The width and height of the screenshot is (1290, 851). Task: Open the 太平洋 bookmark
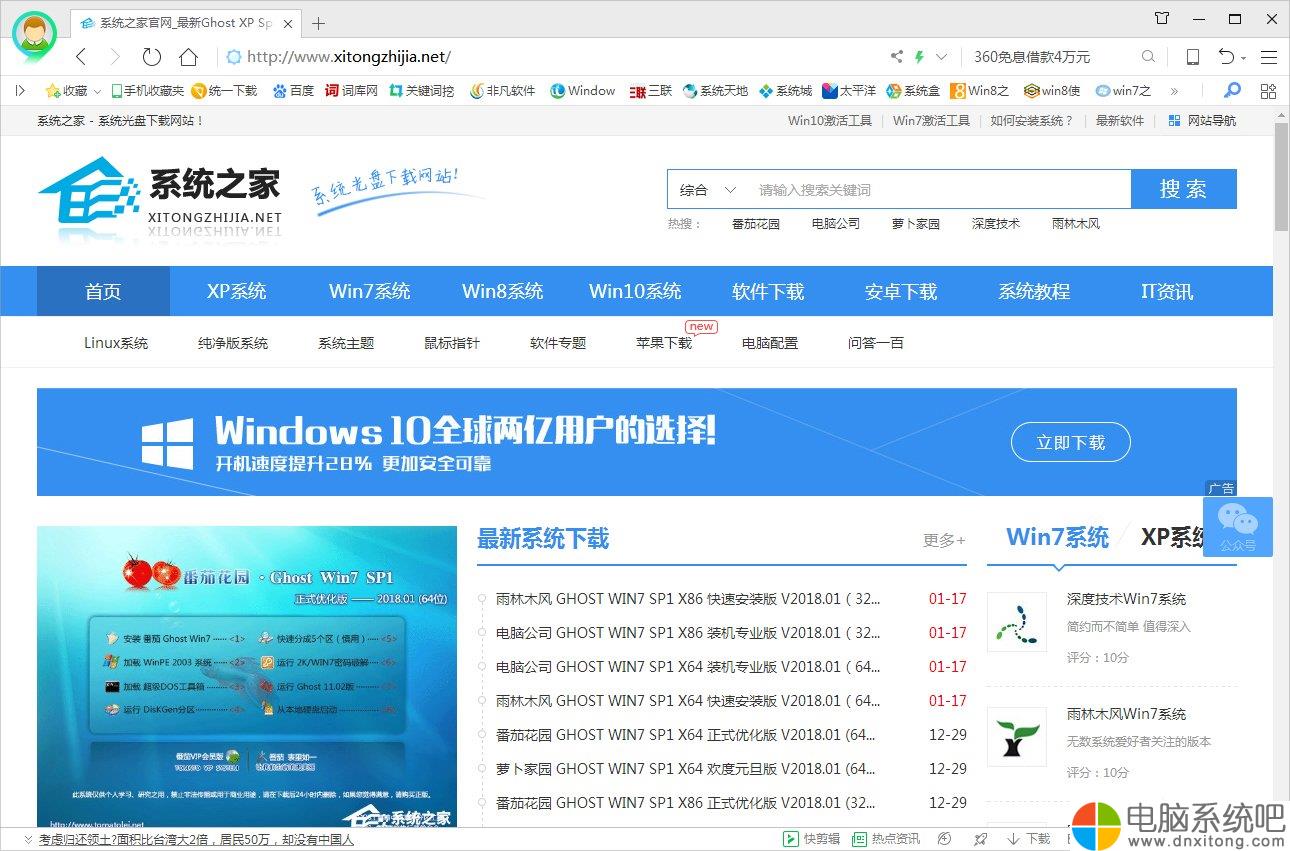pos(848,90)
